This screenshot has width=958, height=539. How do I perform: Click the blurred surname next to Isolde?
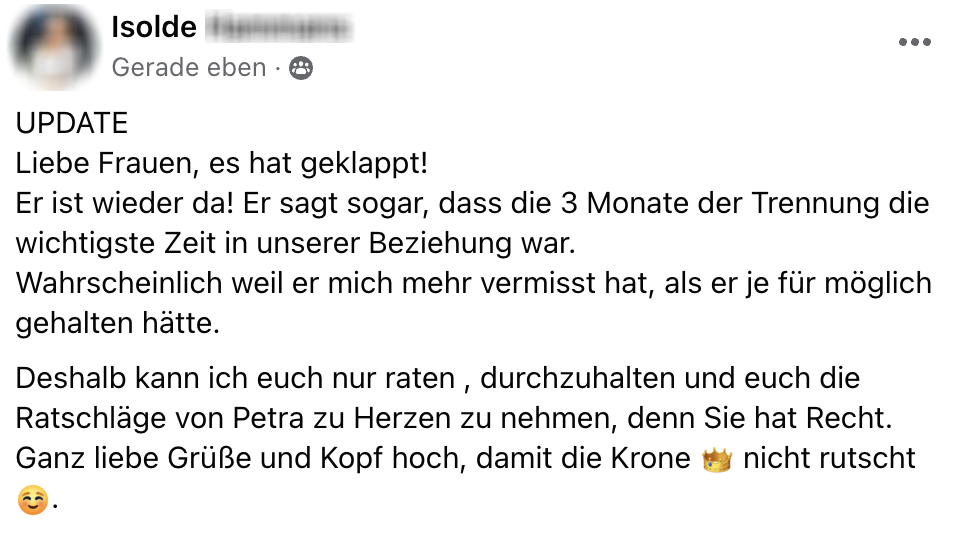pos(281,28)
